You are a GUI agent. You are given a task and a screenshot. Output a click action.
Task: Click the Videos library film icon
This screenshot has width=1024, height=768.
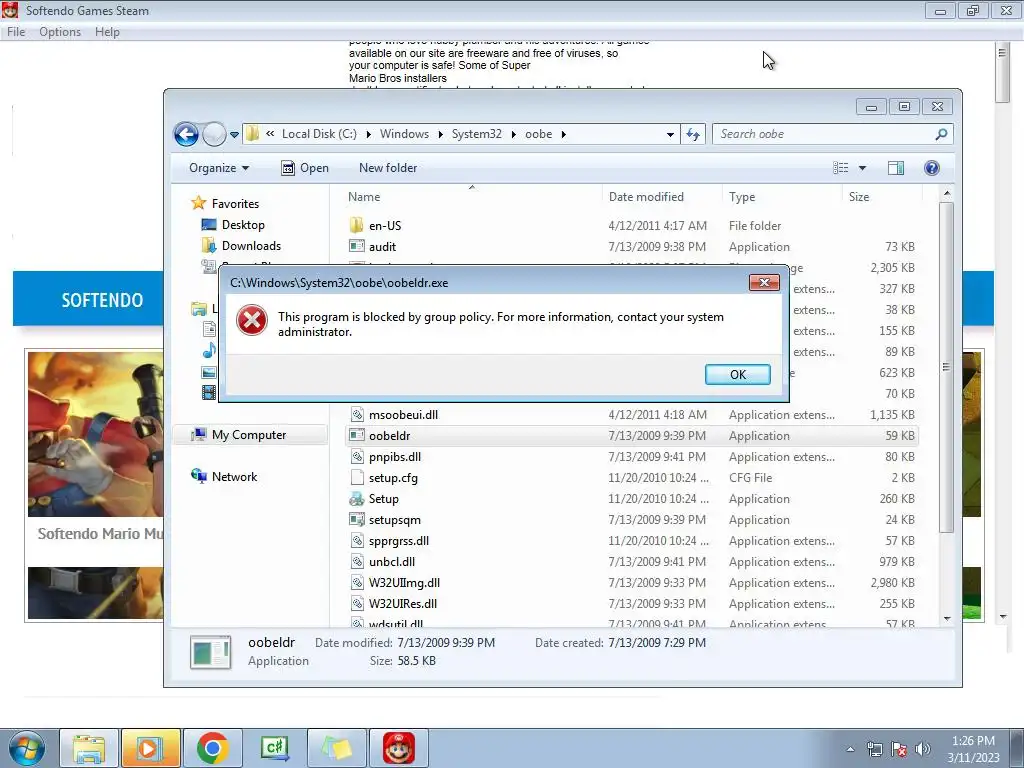point(209,392)
